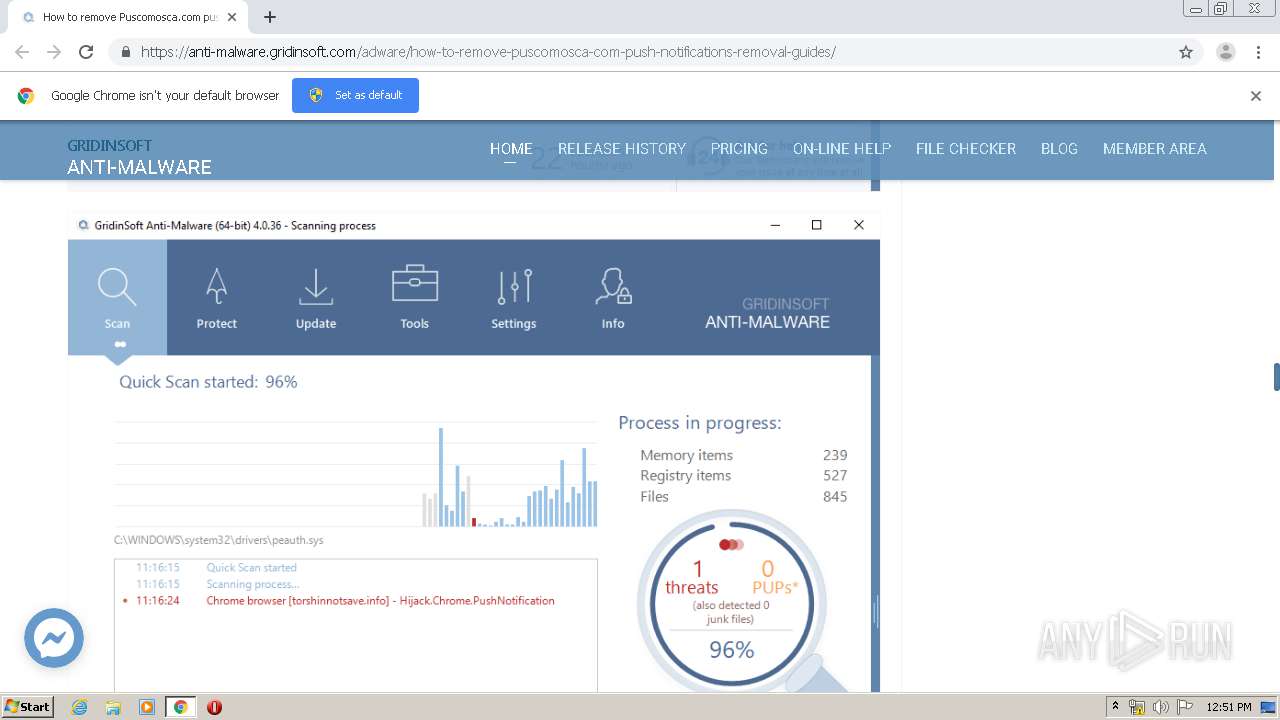The height and width of the screenshot is (720, 1280).
Task: Open the Protect umbrella icon
Action: [x=216, y=286]
